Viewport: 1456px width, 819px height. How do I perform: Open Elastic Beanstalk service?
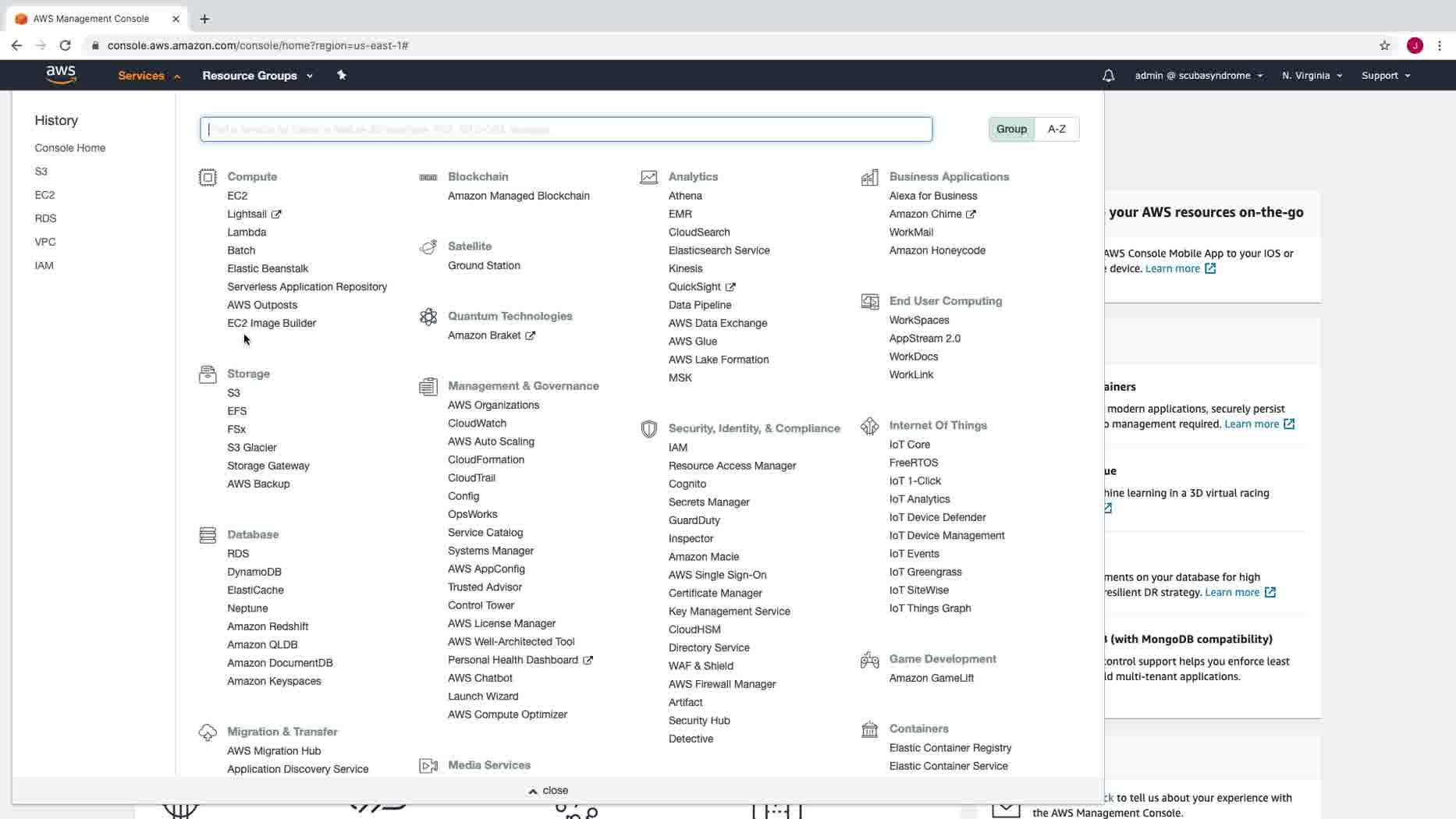[x=268, y=268]
